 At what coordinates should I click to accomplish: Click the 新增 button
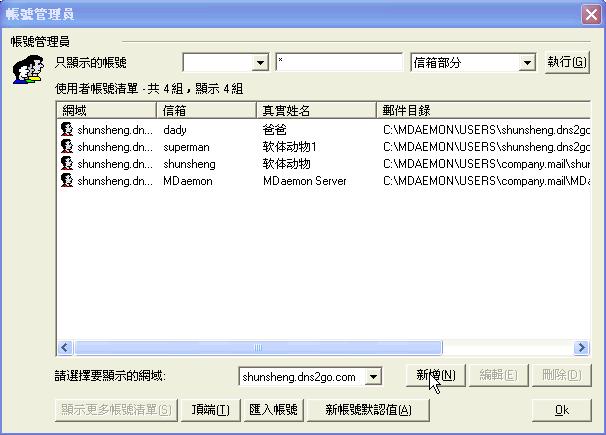(436, 376)
